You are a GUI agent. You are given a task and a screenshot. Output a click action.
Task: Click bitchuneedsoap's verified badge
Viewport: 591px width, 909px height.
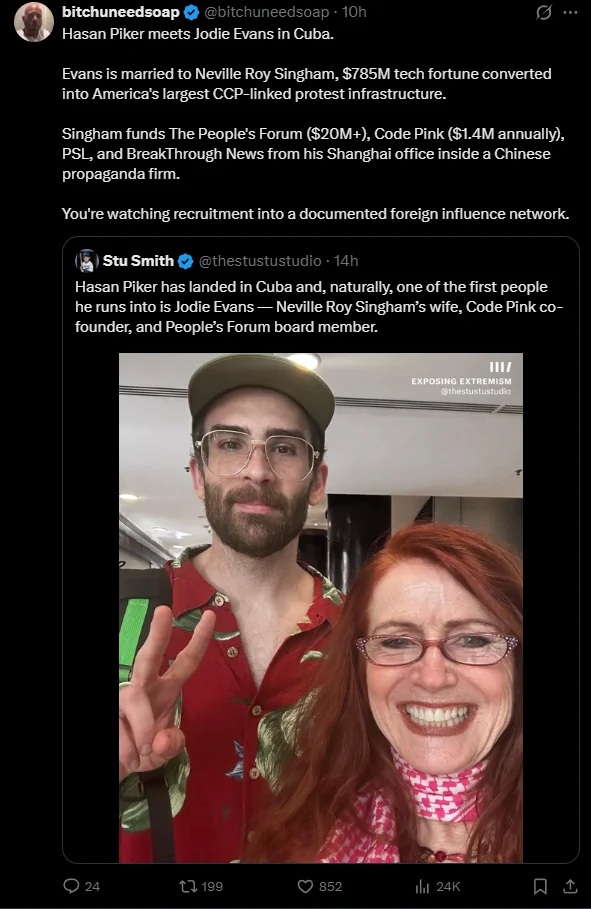click(x=192, y=12)
